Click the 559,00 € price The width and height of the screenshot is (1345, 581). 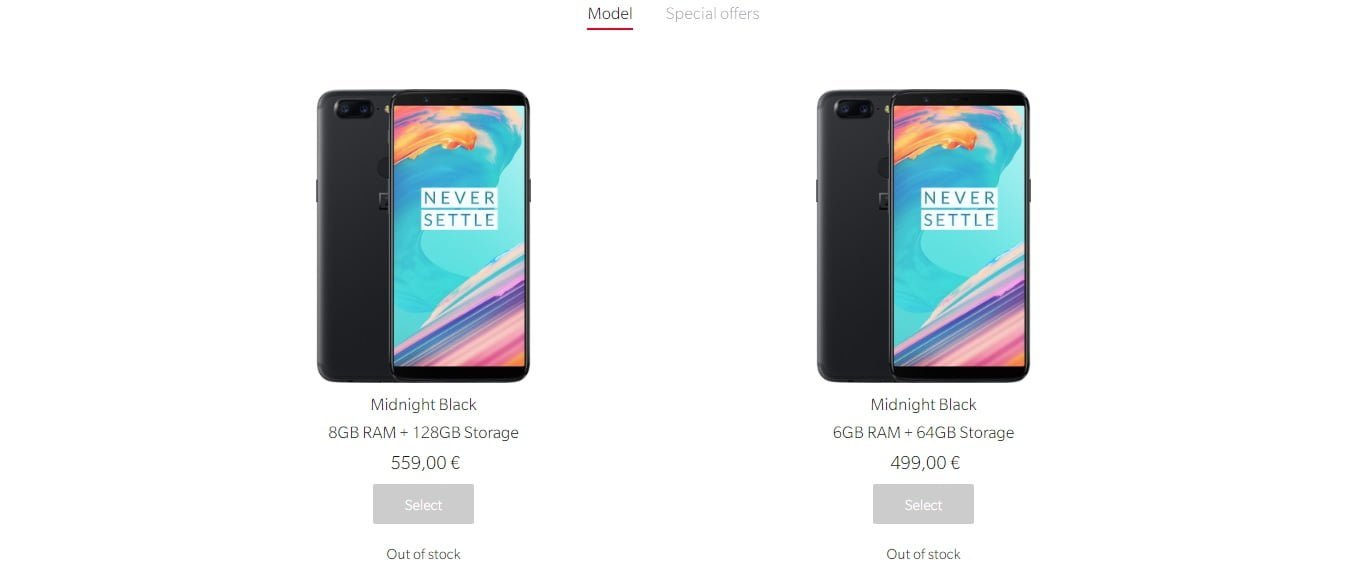[425, 463]
